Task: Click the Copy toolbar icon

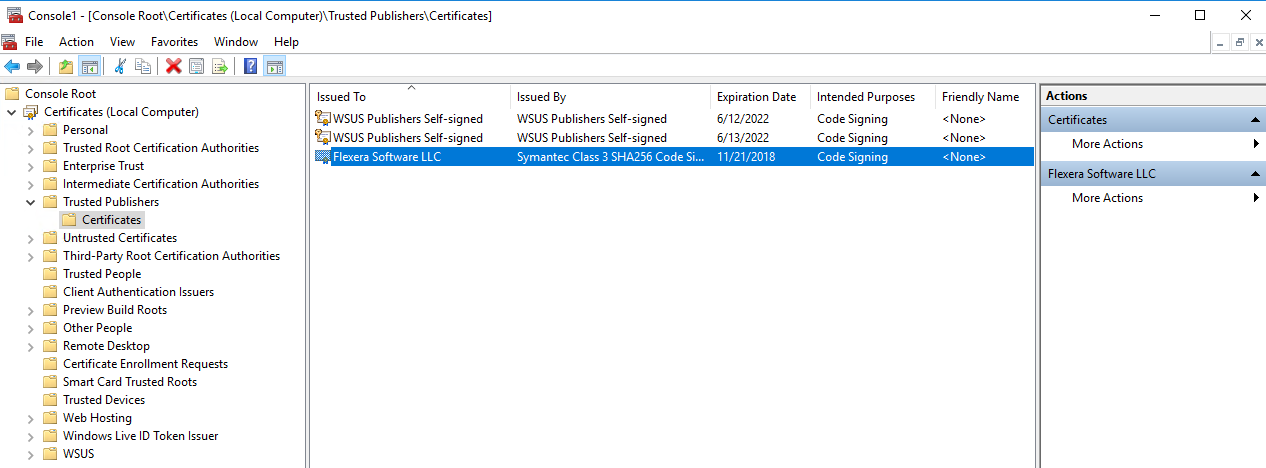Action: tap(143, 66)
